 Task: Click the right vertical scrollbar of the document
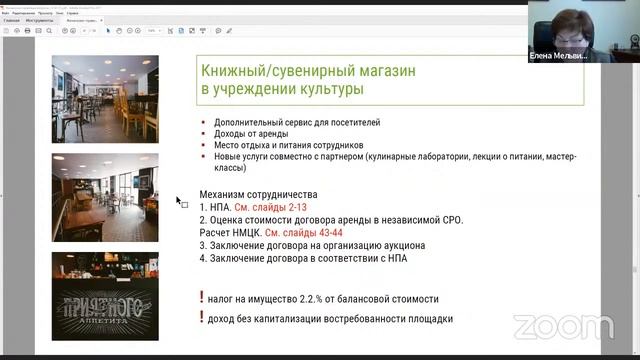tap(635, 196)
